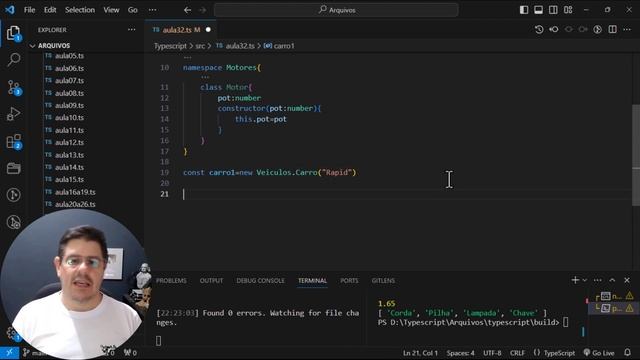Viewport: 640px width, 360px height.
Task: Toggle the bottom panel layout icon
Action: click(538, 10)
